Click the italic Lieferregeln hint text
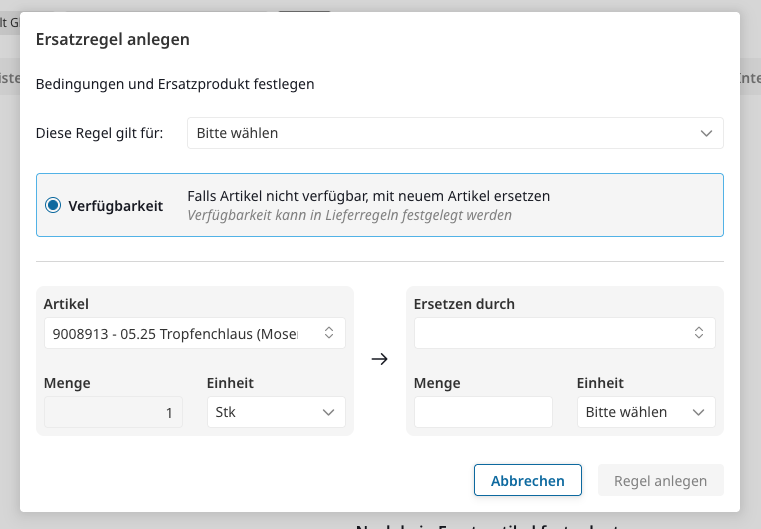 tap(349, 215)
